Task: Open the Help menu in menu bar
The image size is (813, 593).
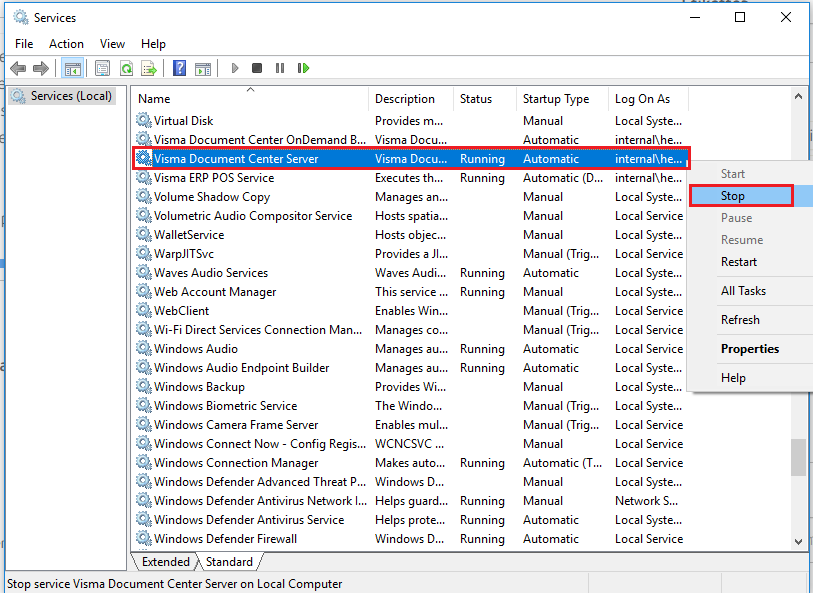Action: (x=153, y=44)
